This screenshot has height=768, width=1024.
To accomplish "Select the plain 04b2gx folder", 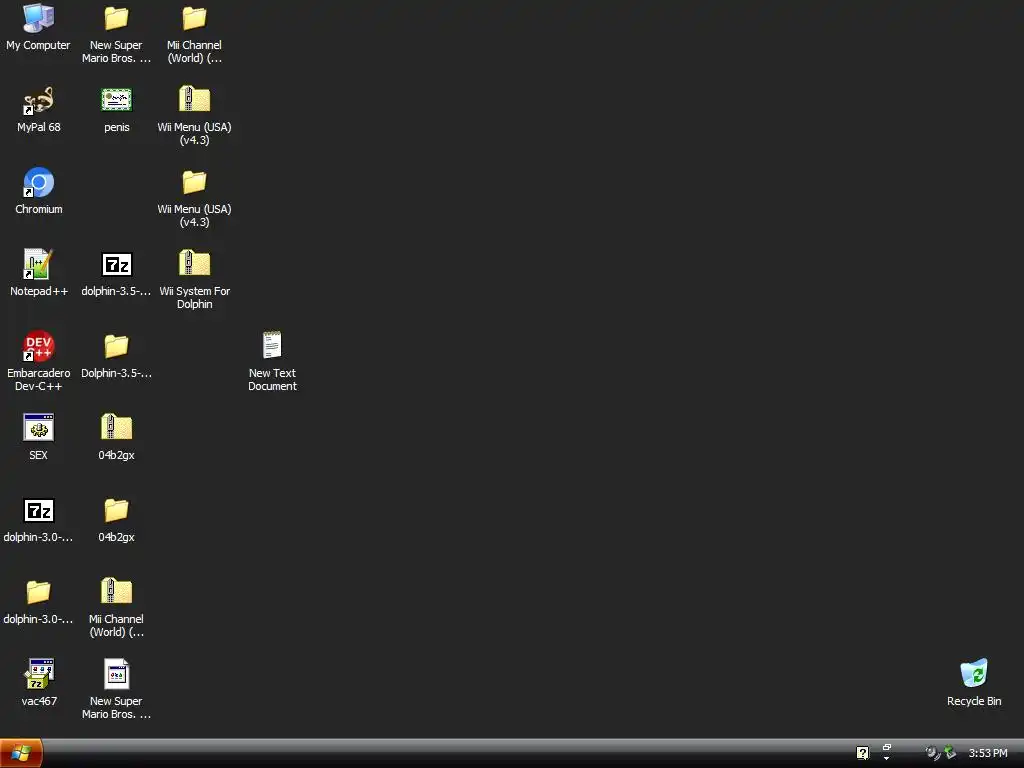I will pos(116,511).
